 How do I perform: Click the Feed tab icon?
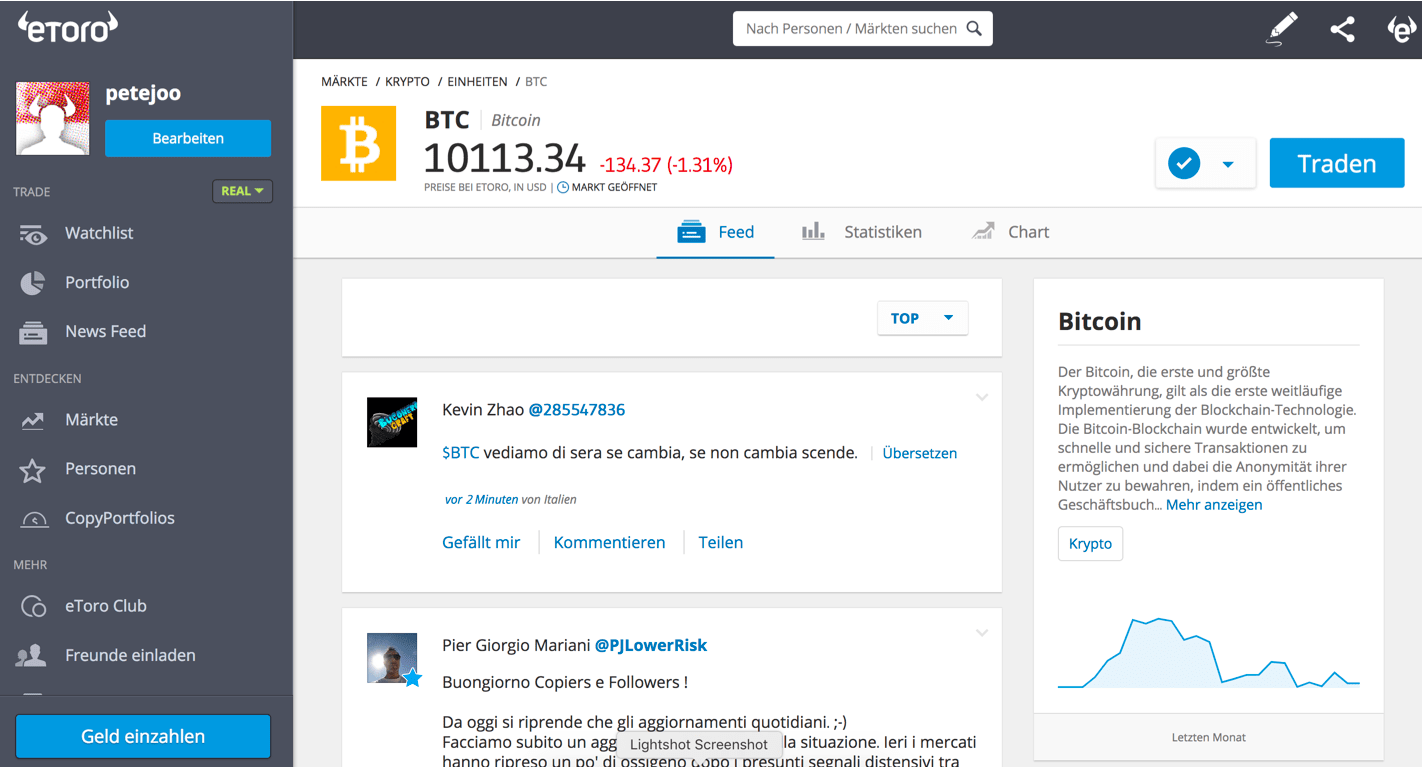coord(691,232)
